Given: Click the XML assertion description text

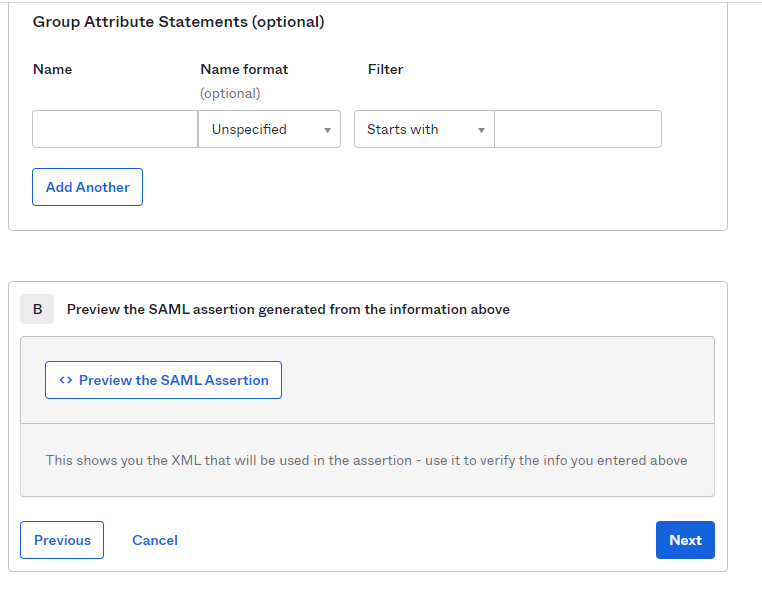Looking at the screenshot, I should 366,460.
